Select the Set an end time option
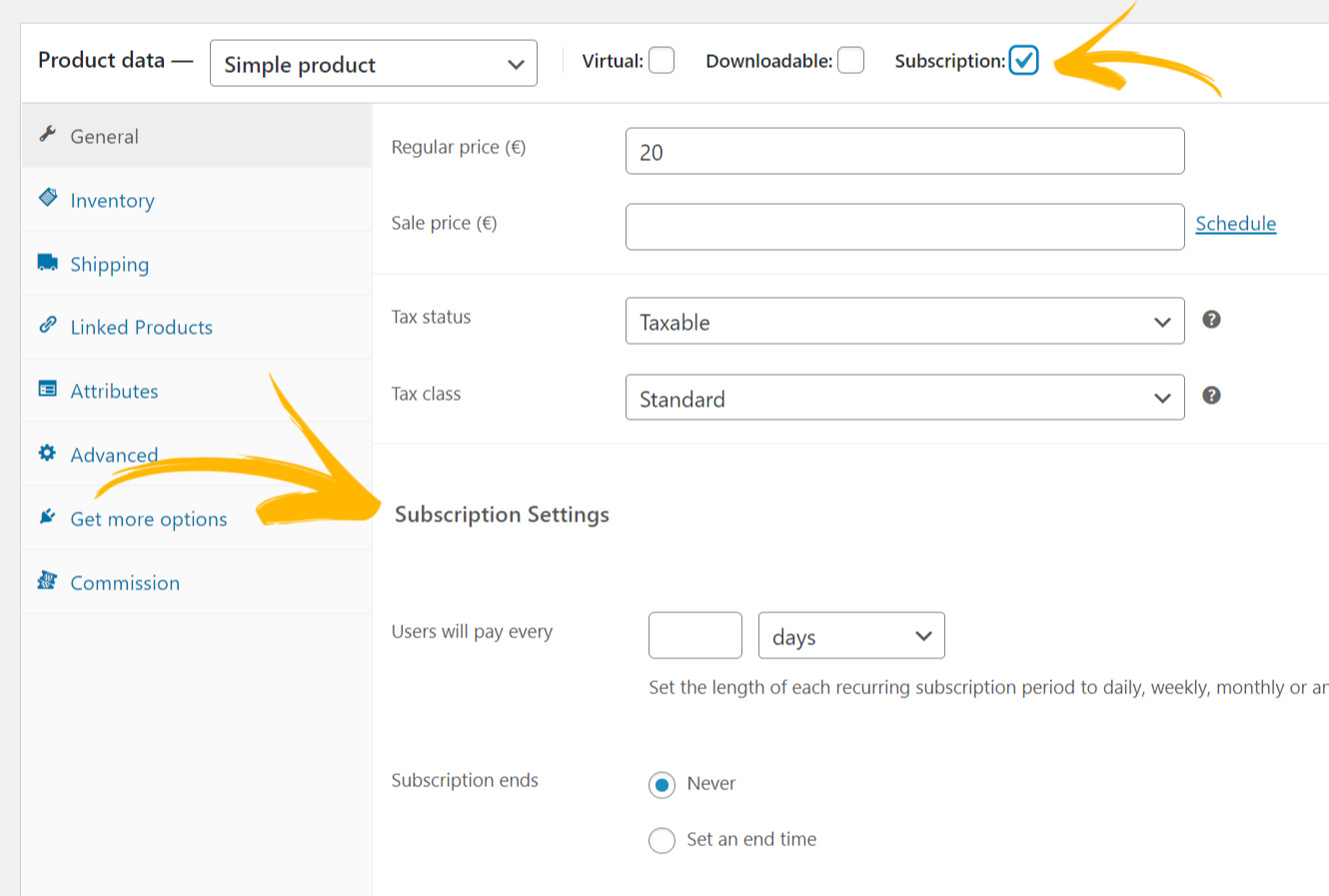 point(662,841)
